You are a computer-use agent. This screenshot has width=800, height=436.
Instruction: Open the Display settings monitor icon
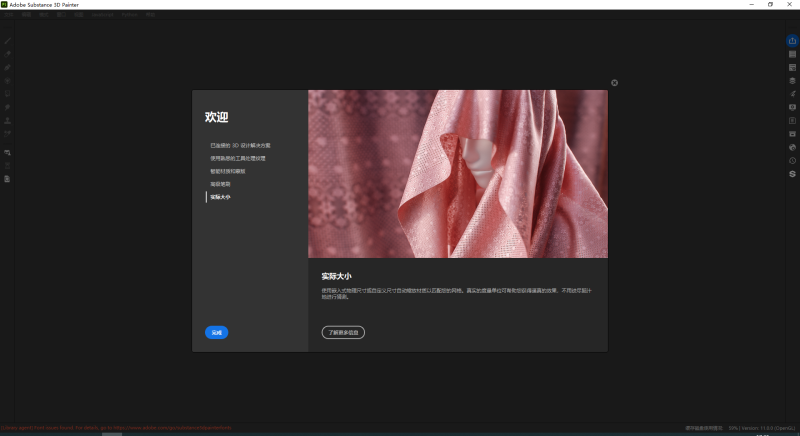pos(792,107)
